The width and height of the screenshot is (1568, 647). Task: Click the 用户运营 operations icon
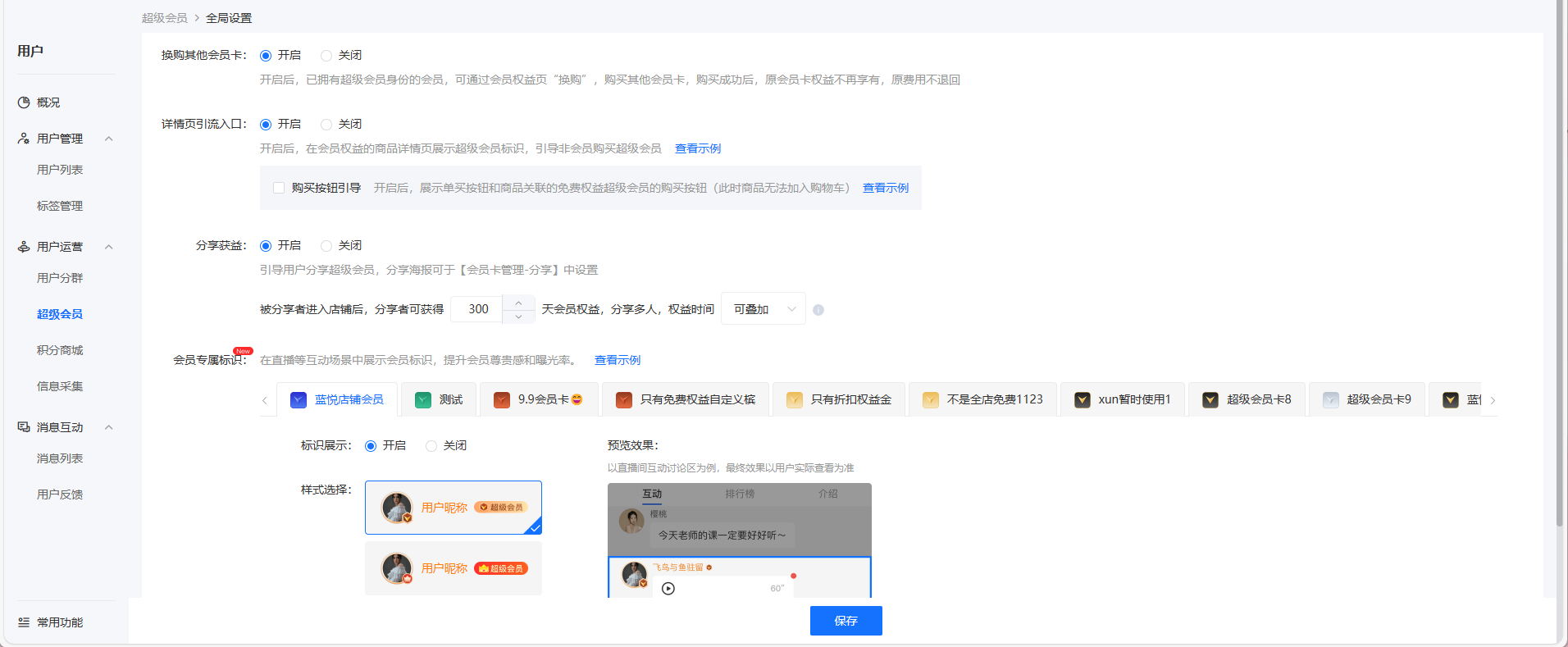[24, 247]
